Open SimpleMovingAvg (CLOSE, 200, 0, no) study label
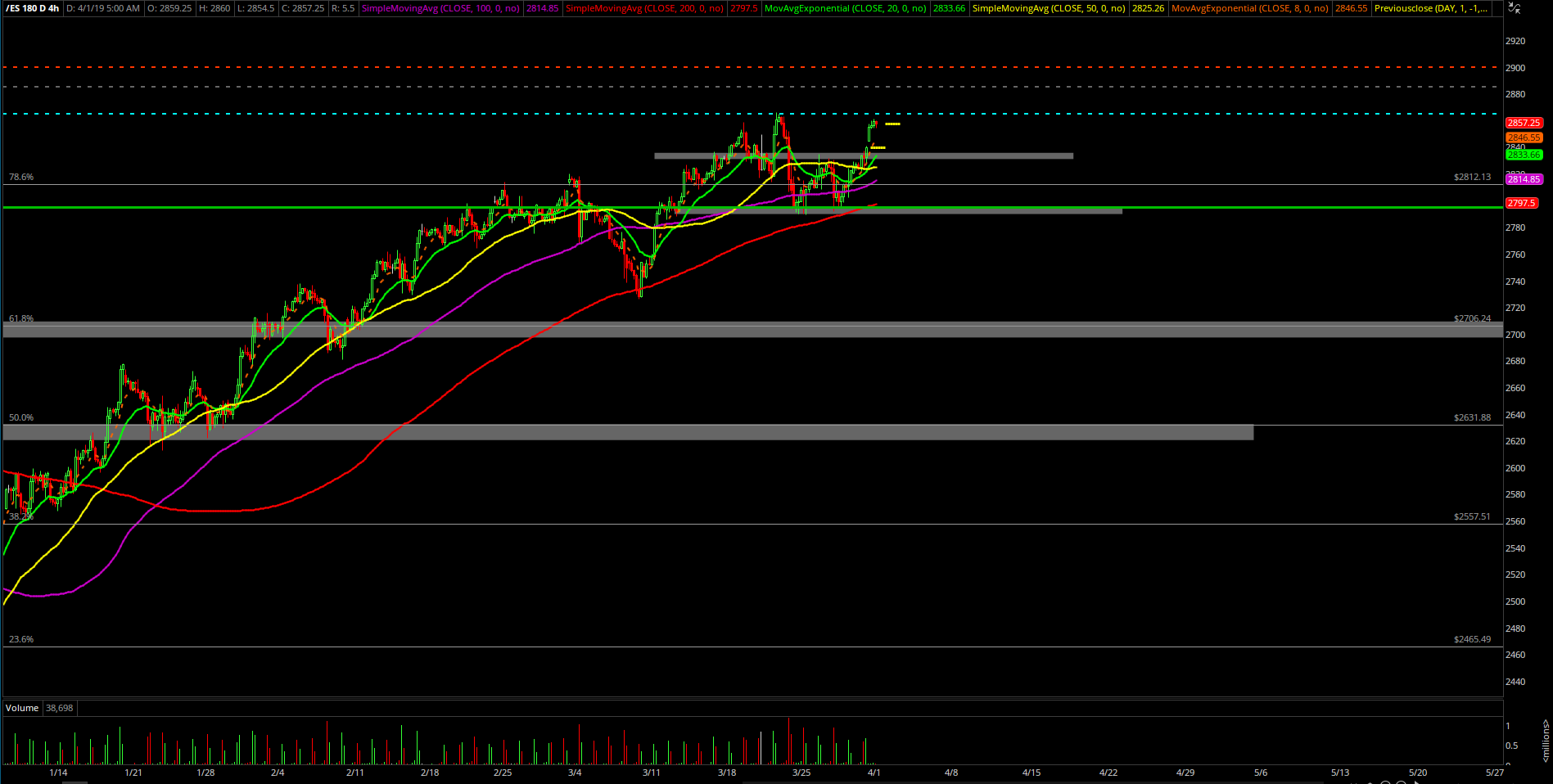The height and width of the screenshot is (784, 1553). [x=645, y=8]
